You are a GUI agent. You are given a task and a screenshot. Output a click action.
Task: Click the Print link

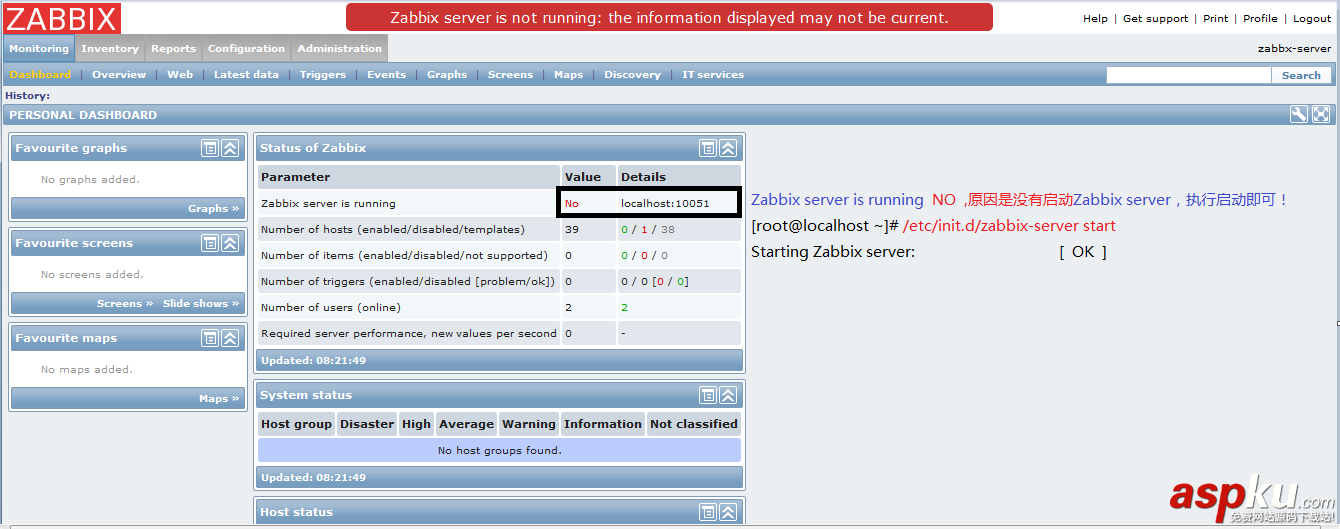point(1216,18)
